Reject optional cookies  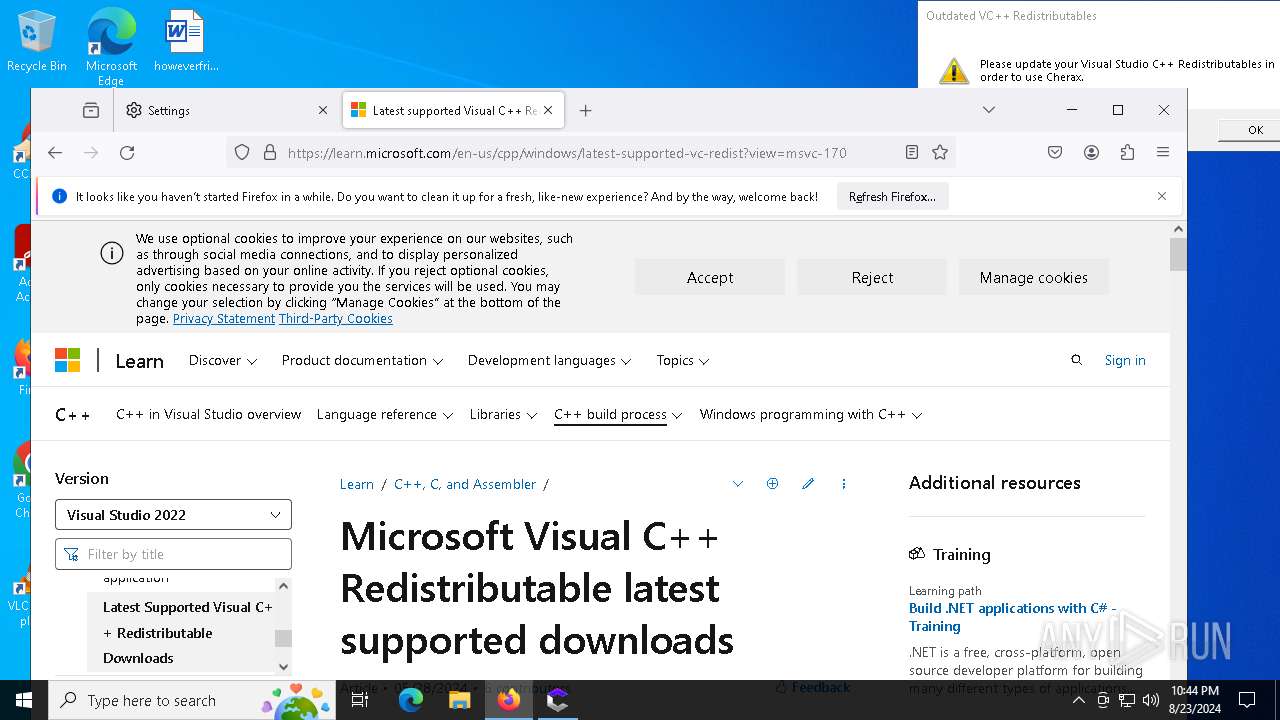[872, 277]
